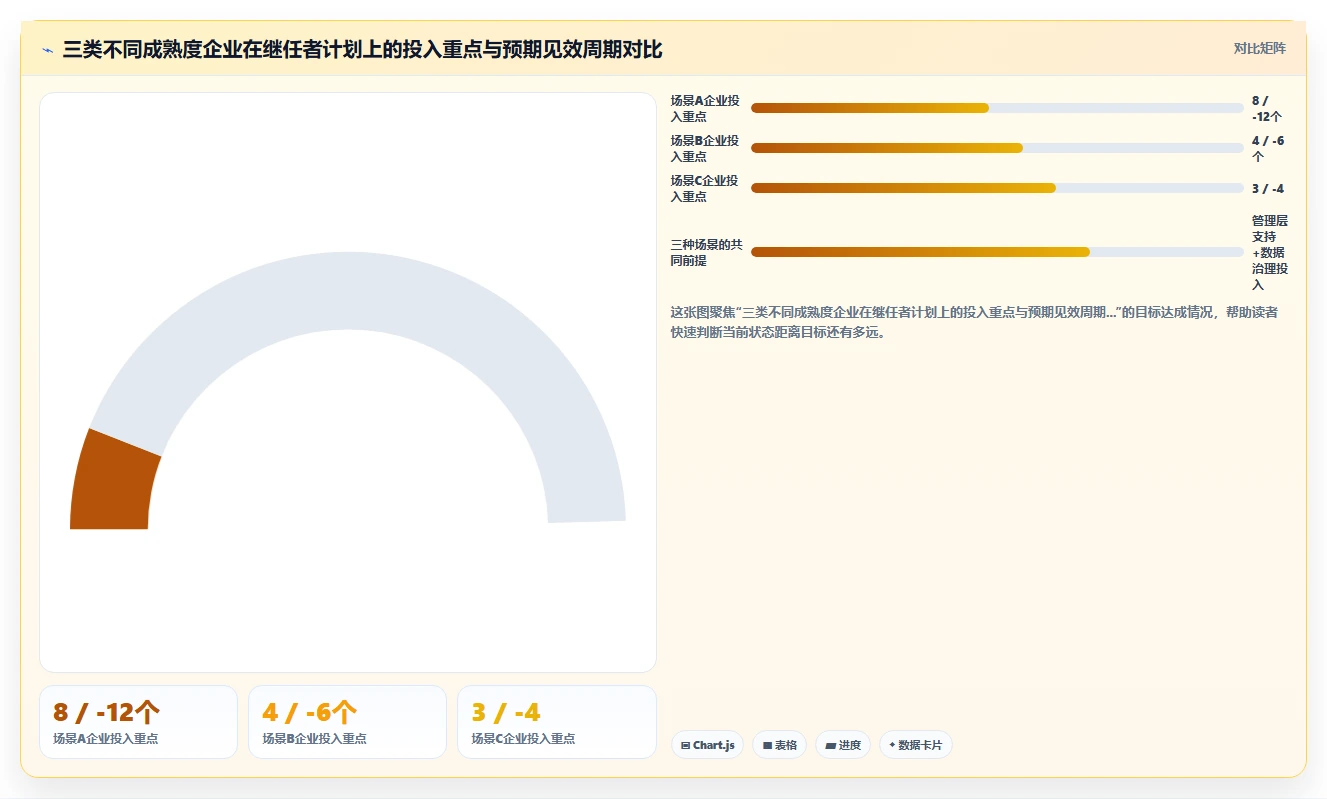Click the 数据卡片 chip icon

tap(892, 745)
